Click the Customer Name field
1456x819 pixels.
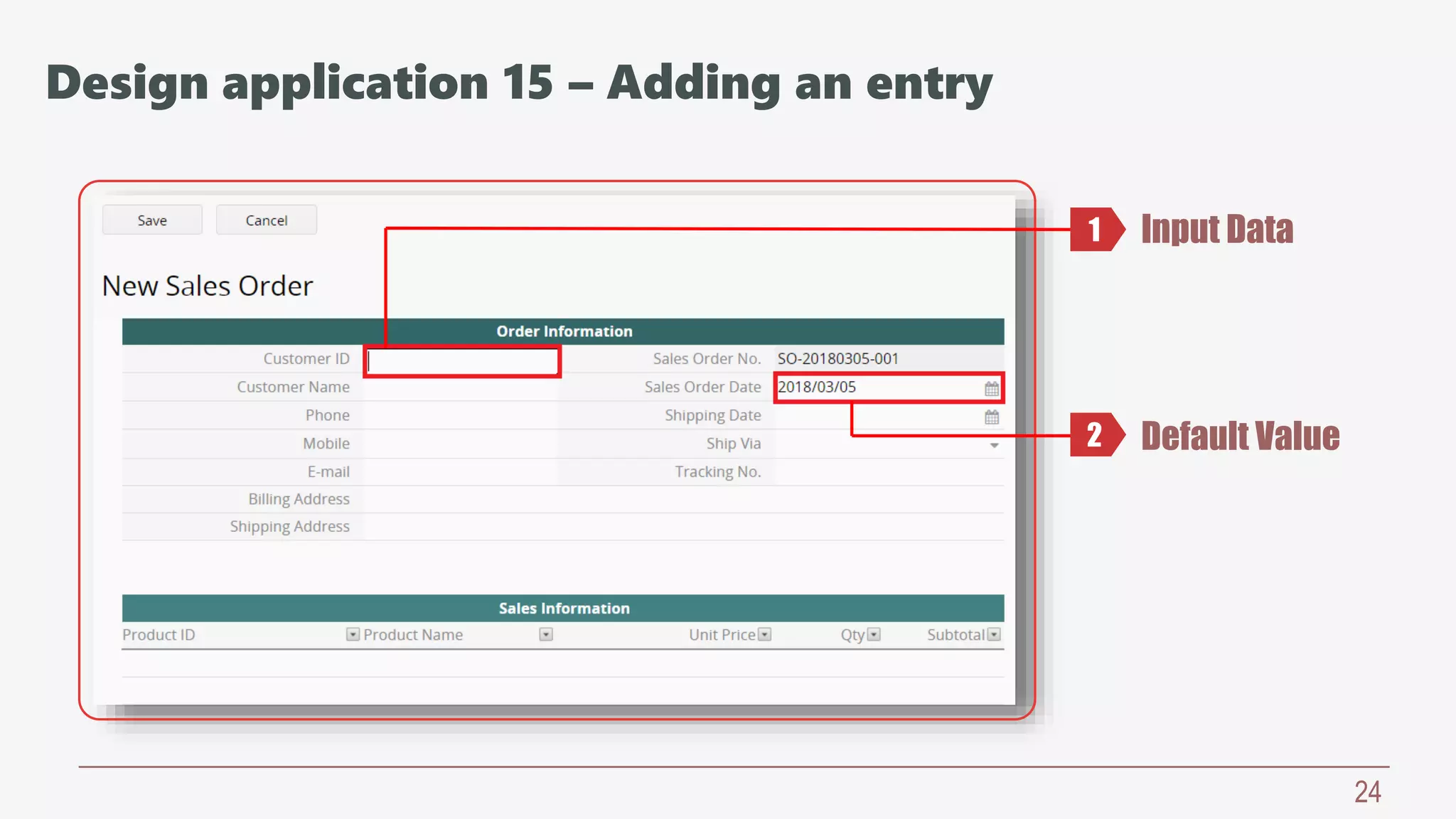[461, 387]
